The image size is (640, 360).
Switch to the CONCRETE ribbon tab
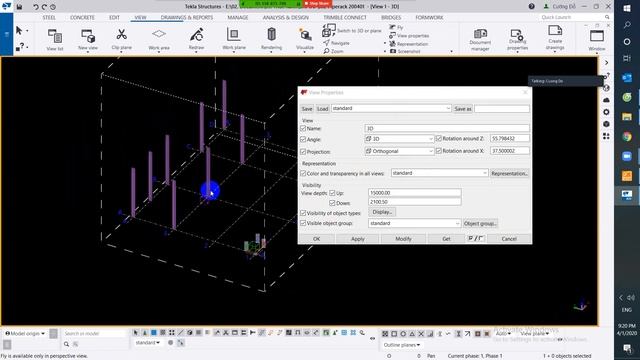click(82, 18)
